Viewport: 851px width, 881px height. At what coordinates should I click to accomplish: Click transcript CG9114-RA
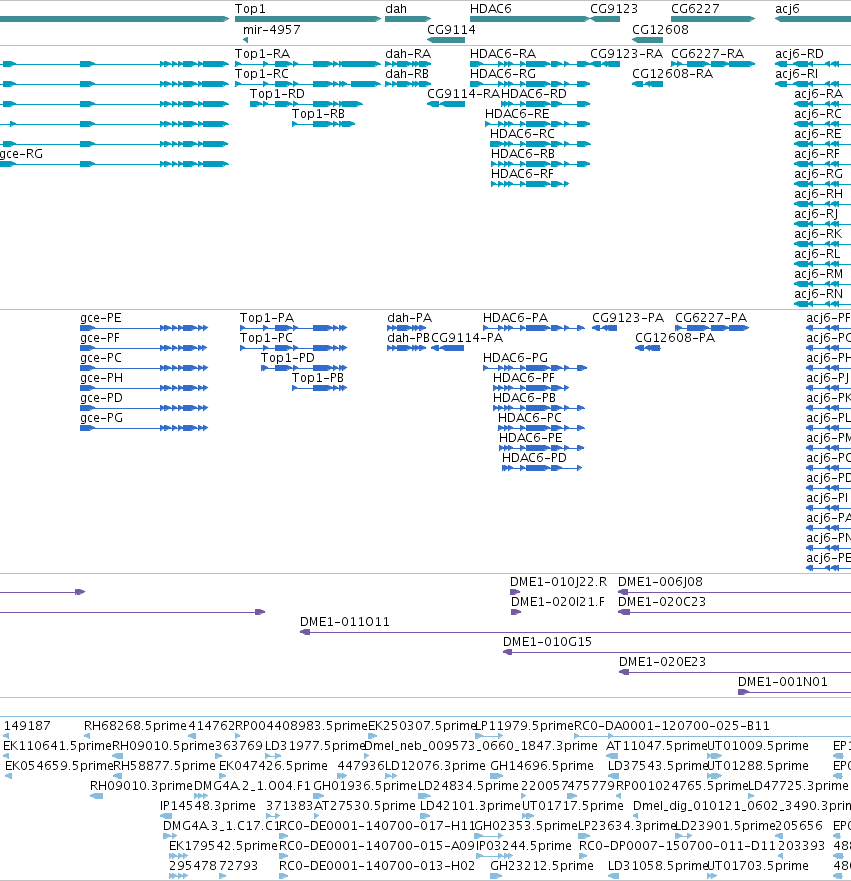coord(446,104)
